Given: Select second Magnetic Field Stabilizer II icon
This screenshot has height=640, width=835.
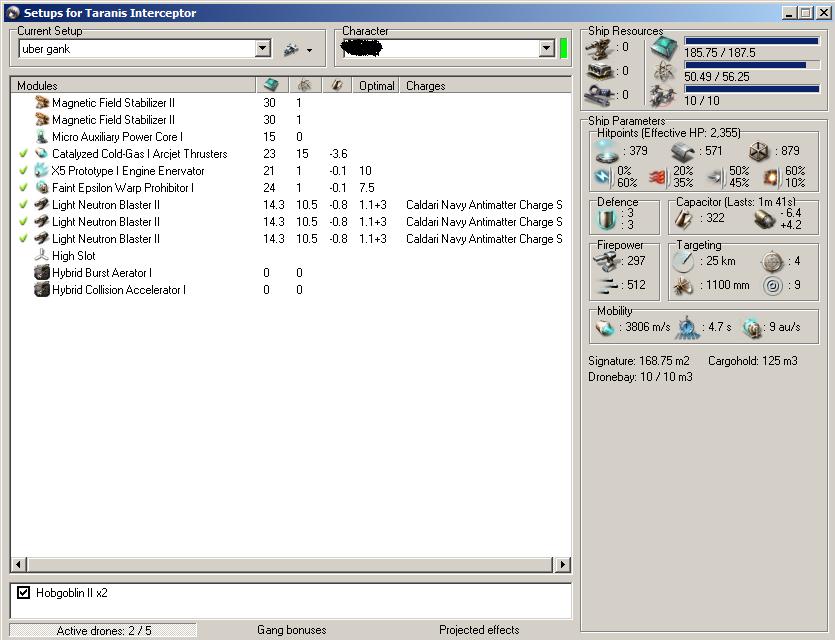Looking at the screenshot, I should (42, 119).
